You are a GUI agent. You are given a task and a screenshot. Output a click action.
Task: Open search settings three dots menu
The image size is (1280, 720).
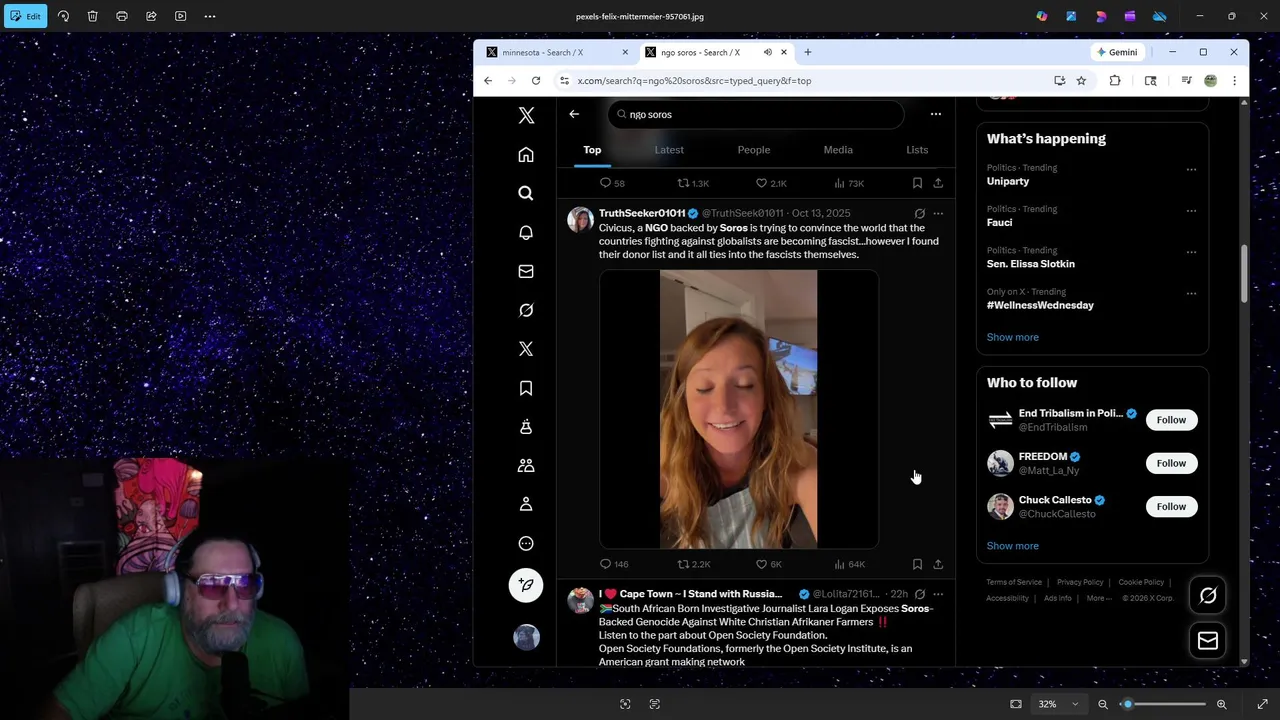coord(936,114)
